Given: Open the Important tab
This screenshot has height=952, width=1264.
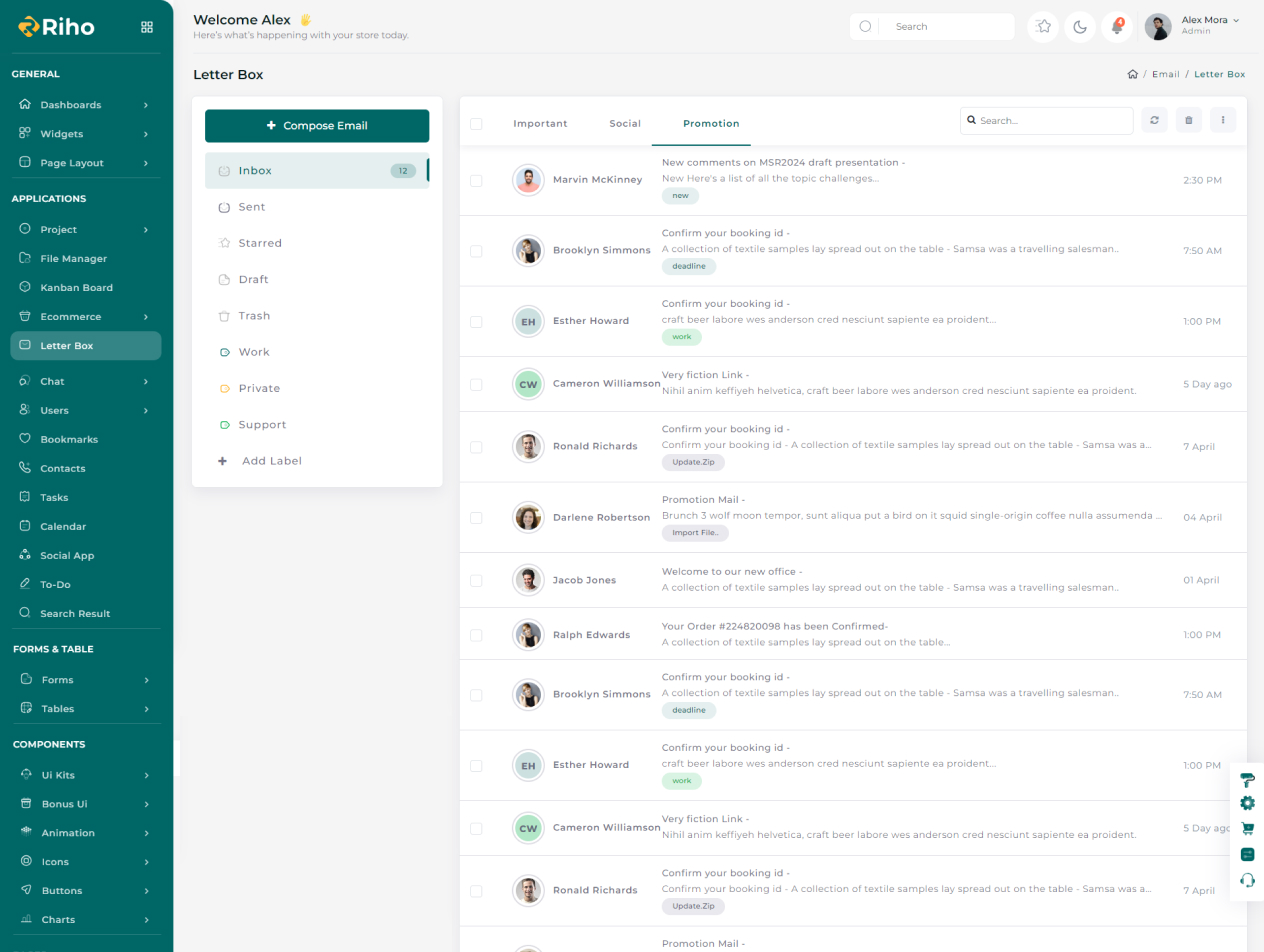Looking at the screenshot, I should (540, 124).
